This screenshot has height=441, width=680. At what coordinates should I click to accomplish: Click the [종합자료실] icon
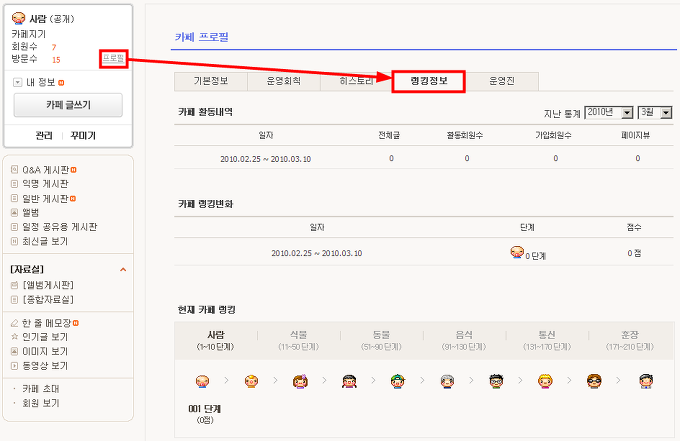click(14, 300)
